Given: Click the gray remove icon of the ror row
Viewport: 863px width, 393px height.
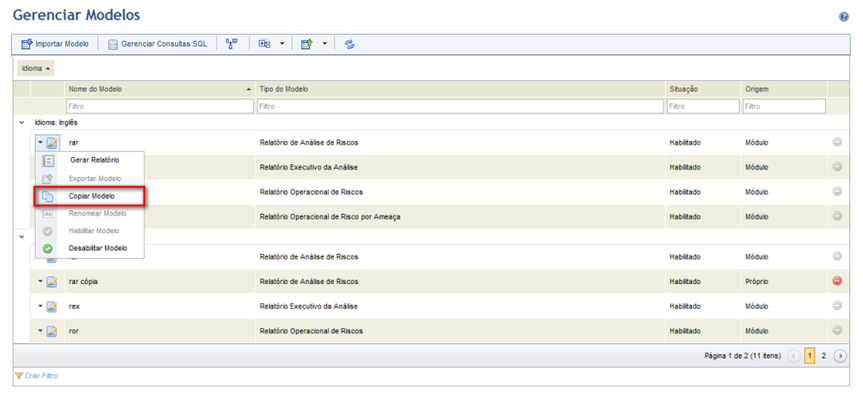Looking at the screenshot, I should (x=837, y=330).
